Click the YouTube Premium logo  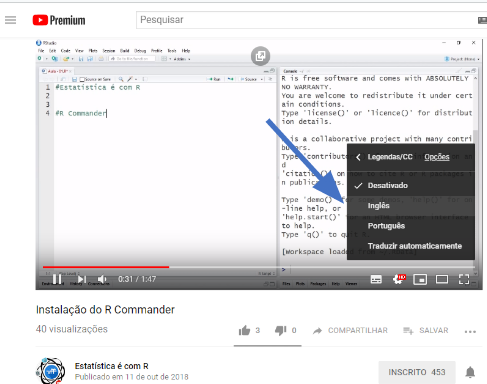59,20
